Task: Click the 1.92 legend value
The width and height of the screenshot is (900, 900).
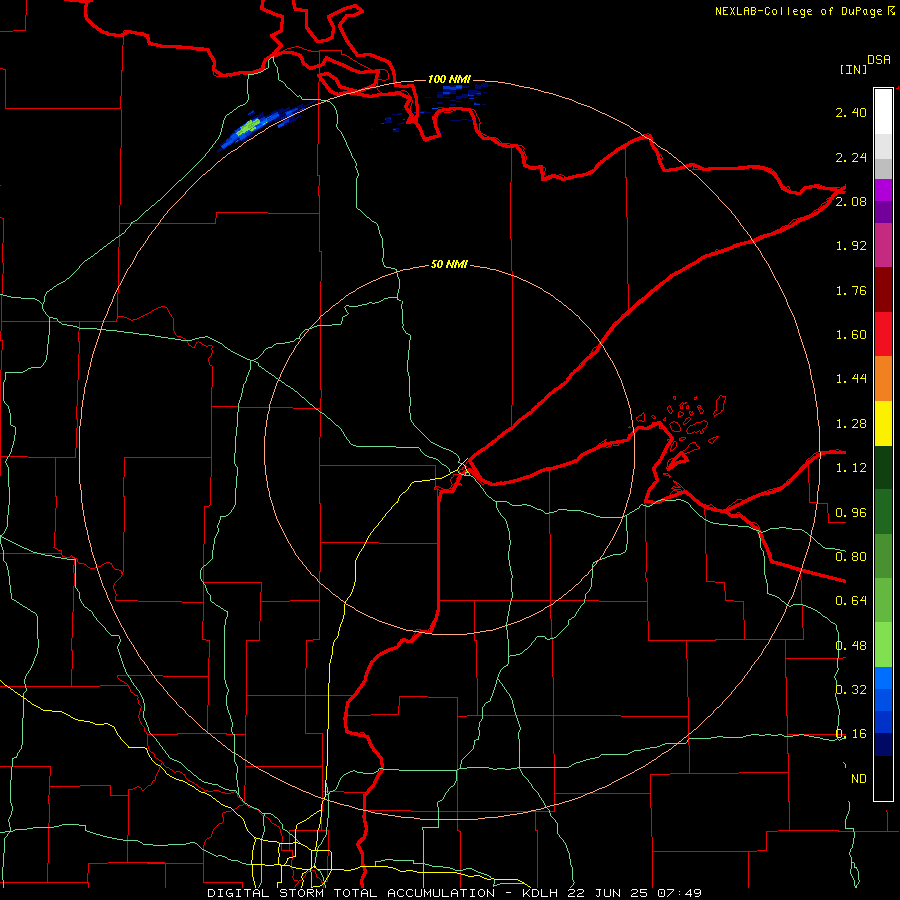Action: (851, 246)
